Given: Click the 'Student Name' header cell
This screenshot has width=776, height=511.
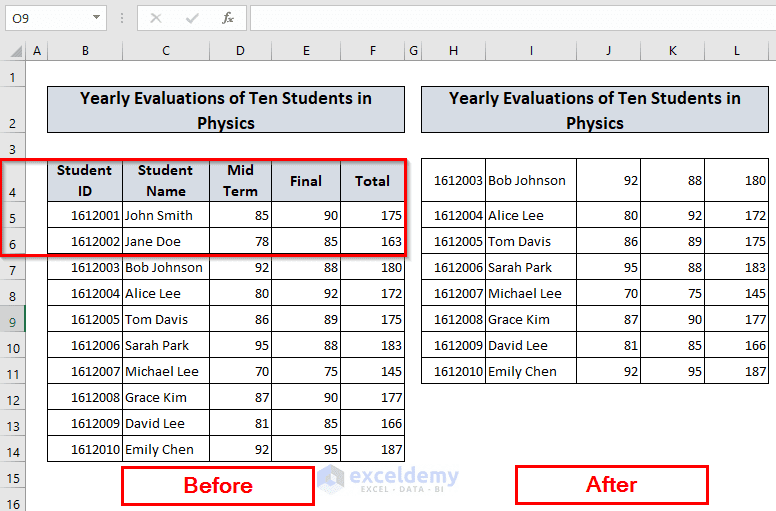Looking at the screenshot, I should point(166,181).
